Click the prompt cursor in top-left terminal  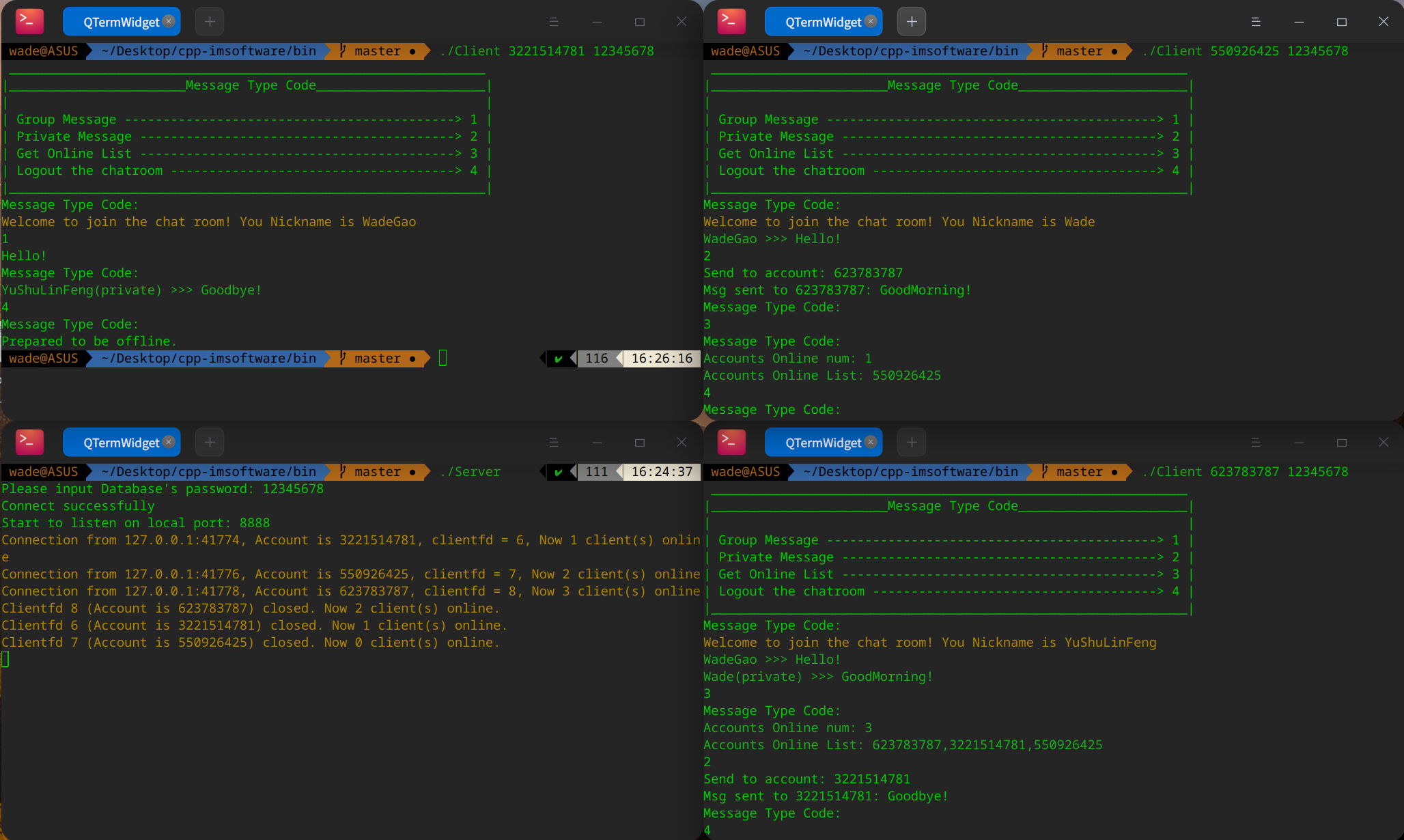tap(443, 358)
